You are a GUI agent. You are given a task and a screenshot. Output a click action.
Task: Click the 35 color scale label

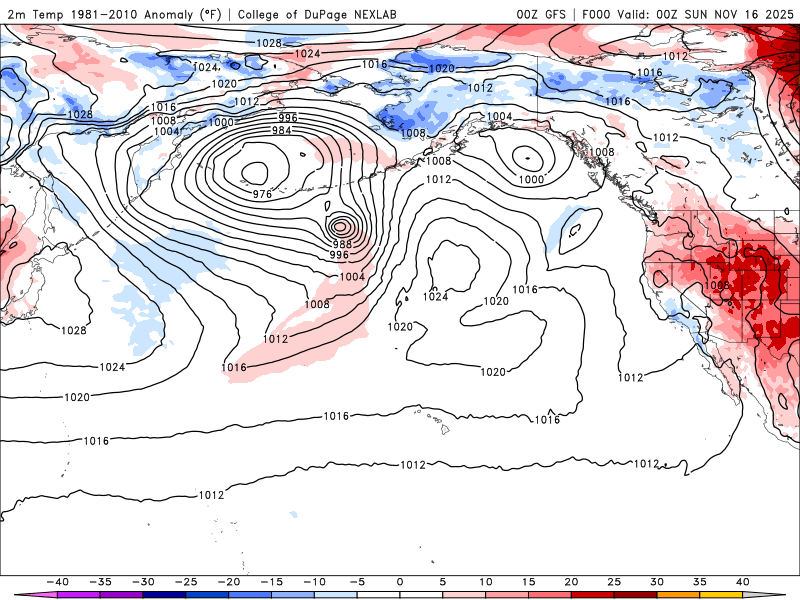coord(700,582)
